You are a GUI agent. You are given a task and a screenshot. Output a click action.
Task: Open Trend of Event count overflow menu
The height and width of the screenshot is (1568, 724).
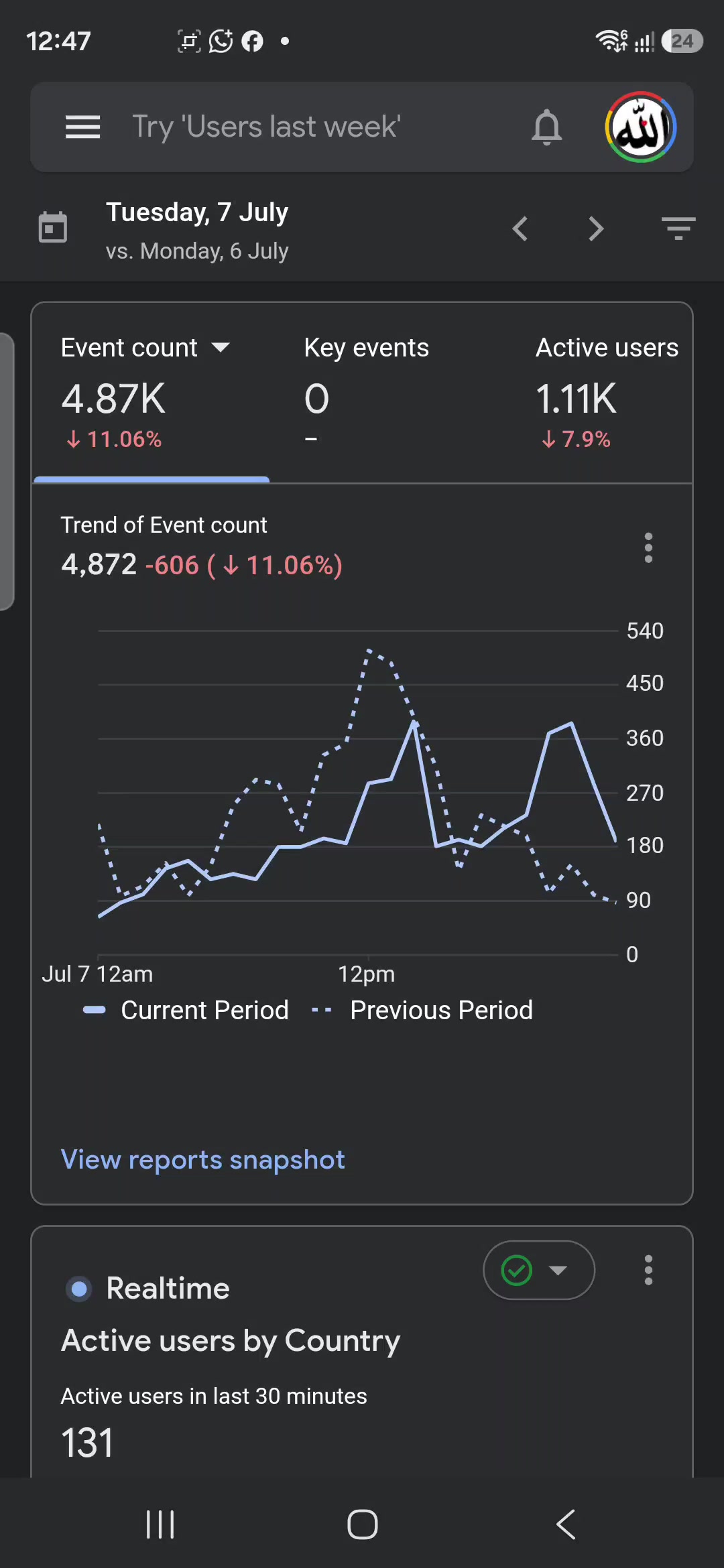pos(648,547)
